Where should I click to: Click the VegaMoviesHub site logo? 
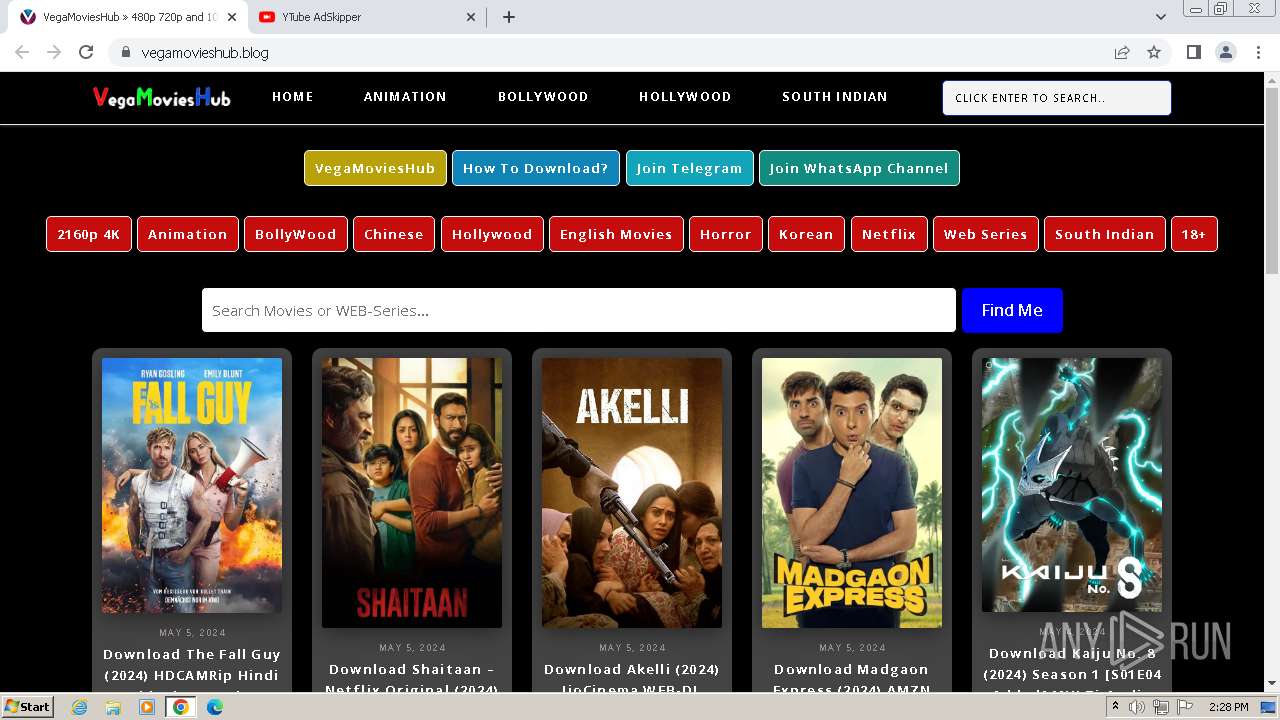pos(161,97)
